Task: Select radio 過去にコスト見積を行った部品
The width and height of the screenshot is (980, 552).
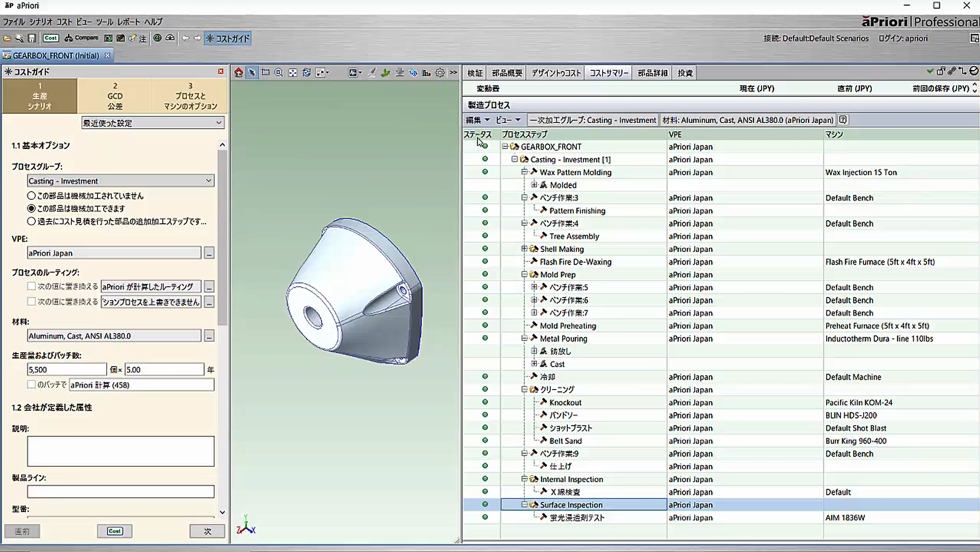Action: coord(31,221)
